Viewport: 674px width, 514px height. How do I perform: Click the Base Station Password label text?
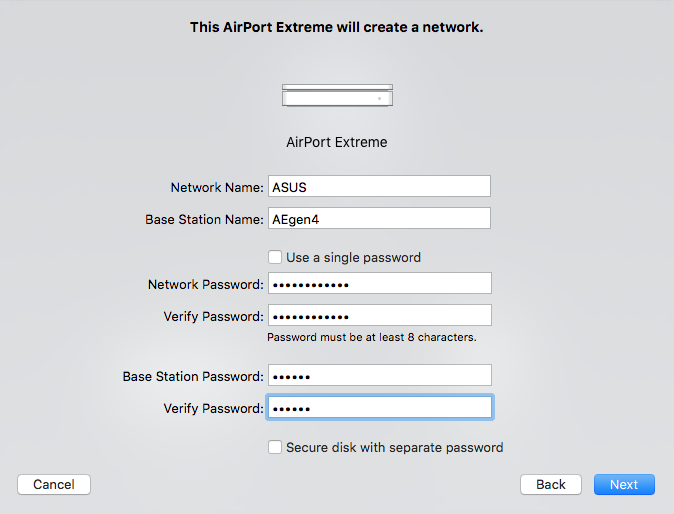[193, 377]
